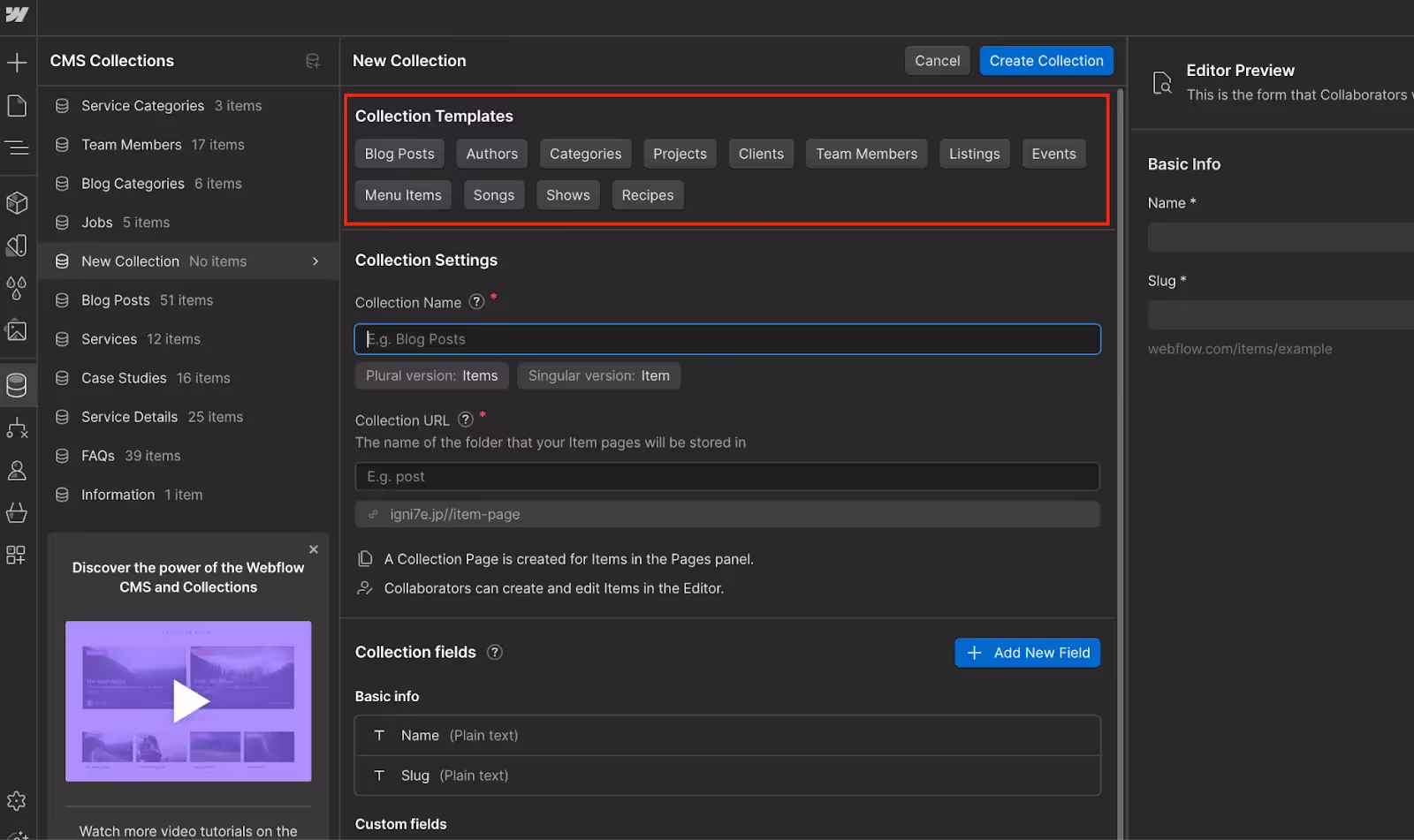Click the add new collection icon
Viewport: 1414px width, 840px height.
313,61
